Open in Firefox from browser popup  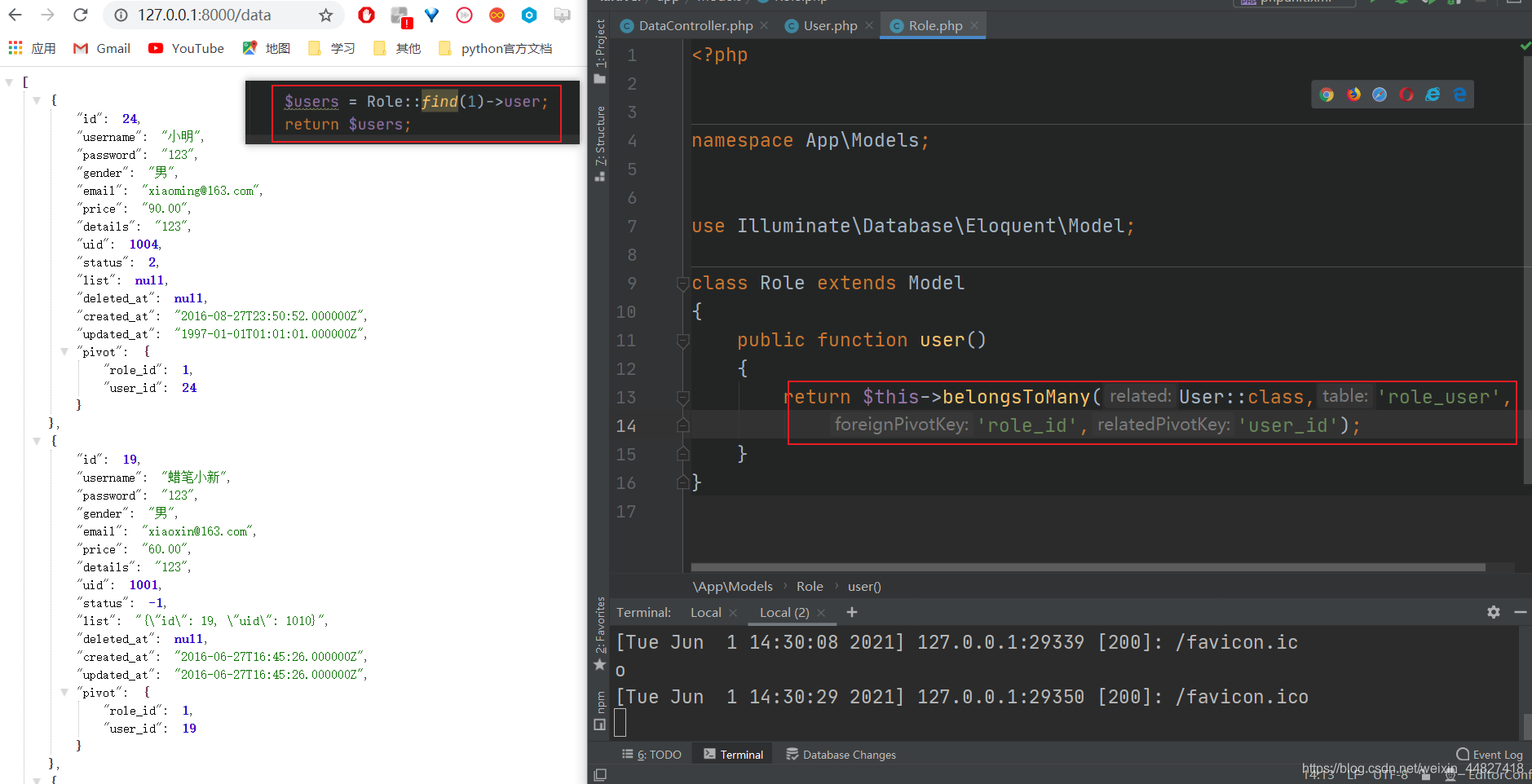[1353, 95]
